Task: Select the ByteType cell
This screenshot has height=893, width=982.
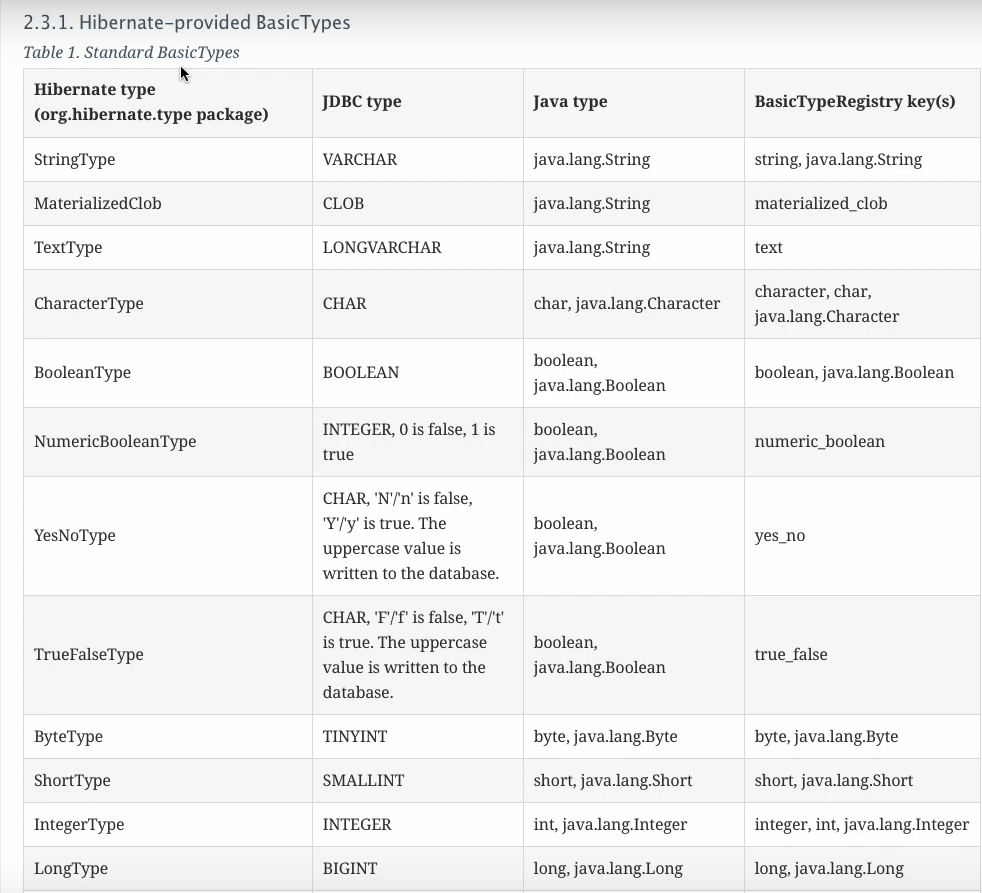Action: point(168,736)
